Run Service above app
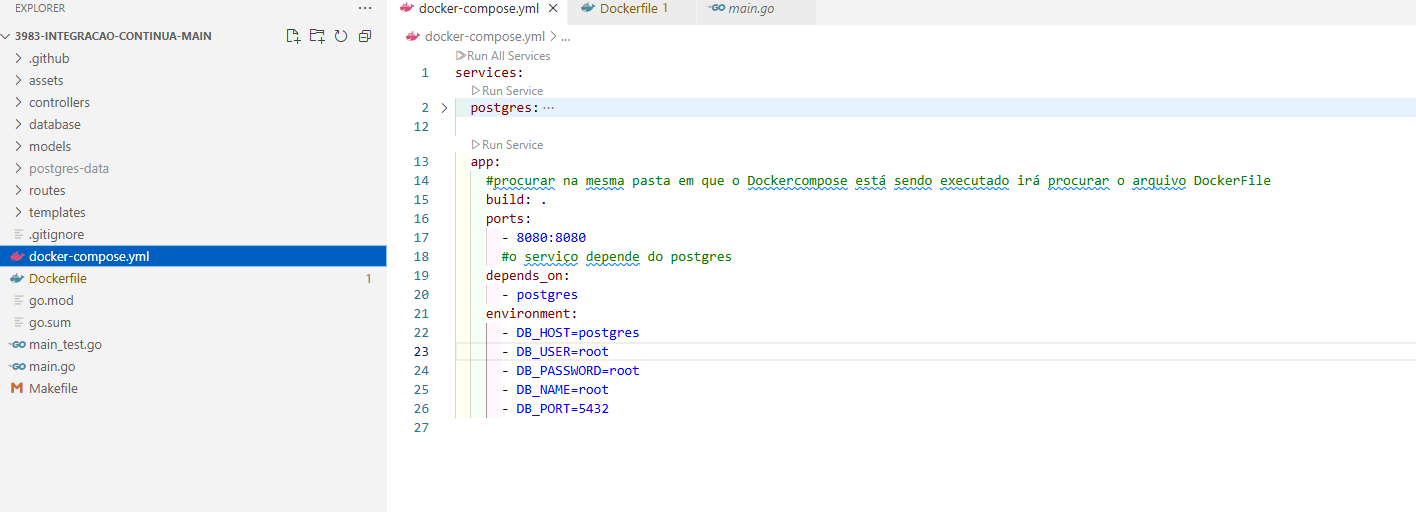The image size is (1416, 512). [x=507, y=145]
